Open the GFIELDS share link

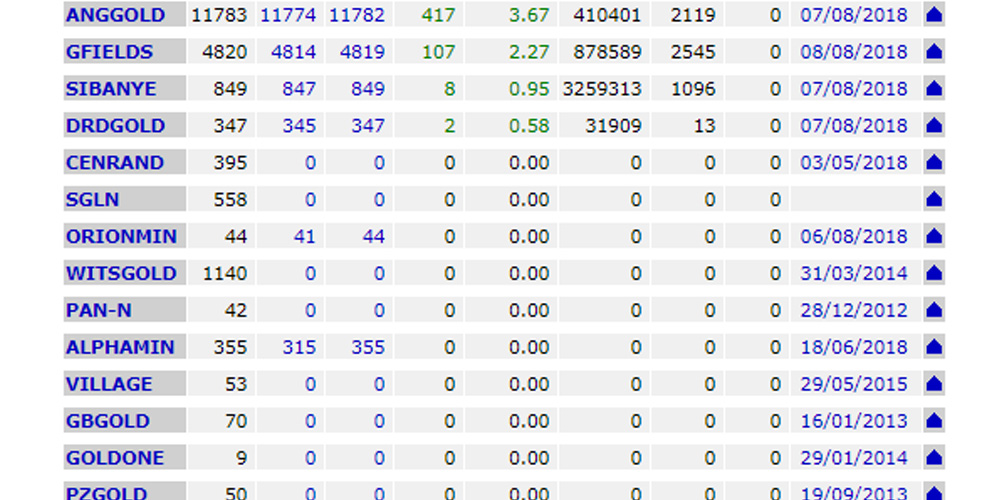tap(109, 52)
